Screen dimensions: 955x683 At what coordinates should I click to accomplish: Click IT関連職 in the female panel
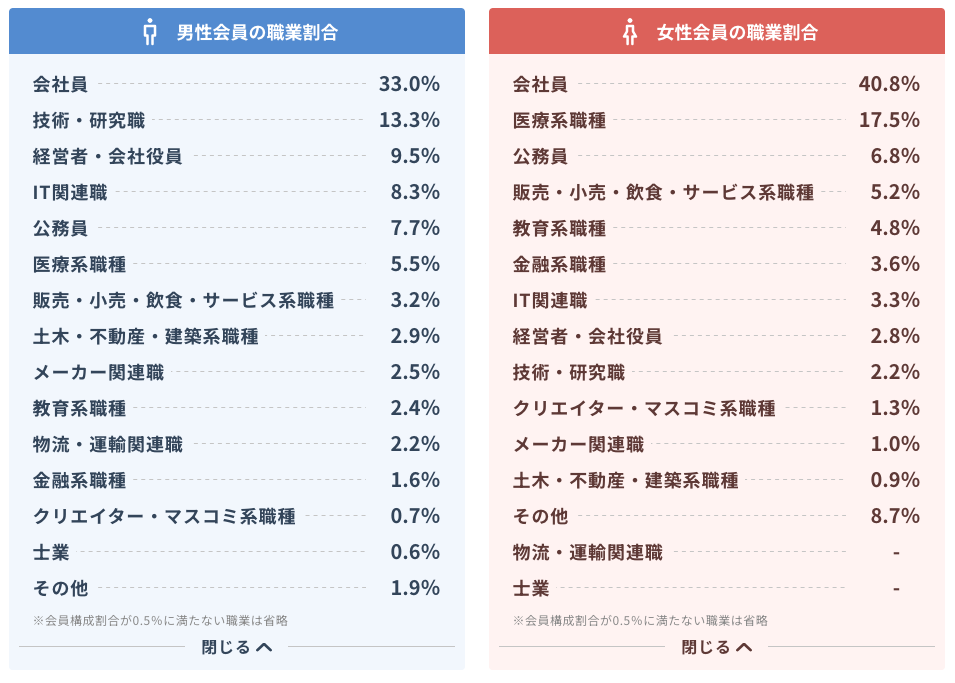550,300
